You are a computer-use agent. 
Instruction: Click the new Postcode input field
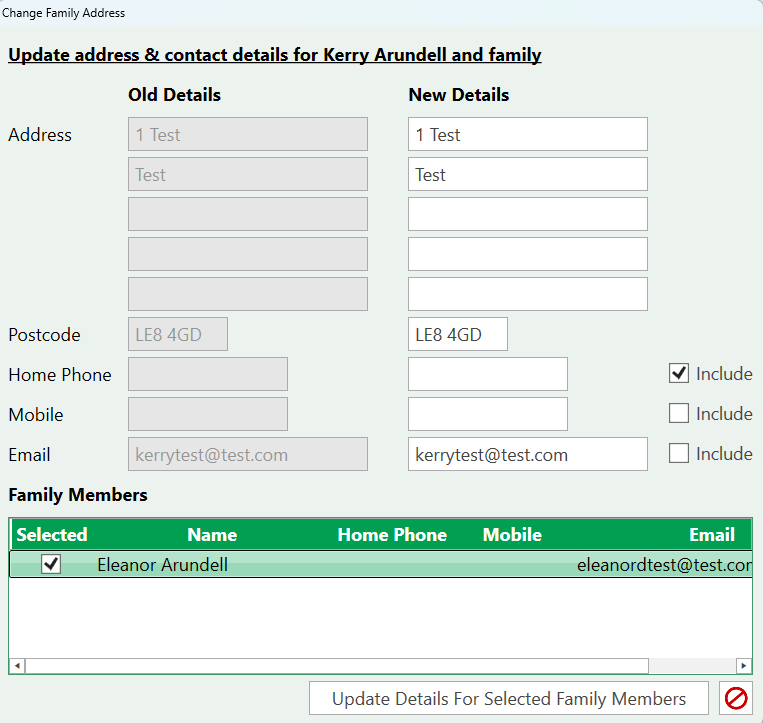point(457,335)
